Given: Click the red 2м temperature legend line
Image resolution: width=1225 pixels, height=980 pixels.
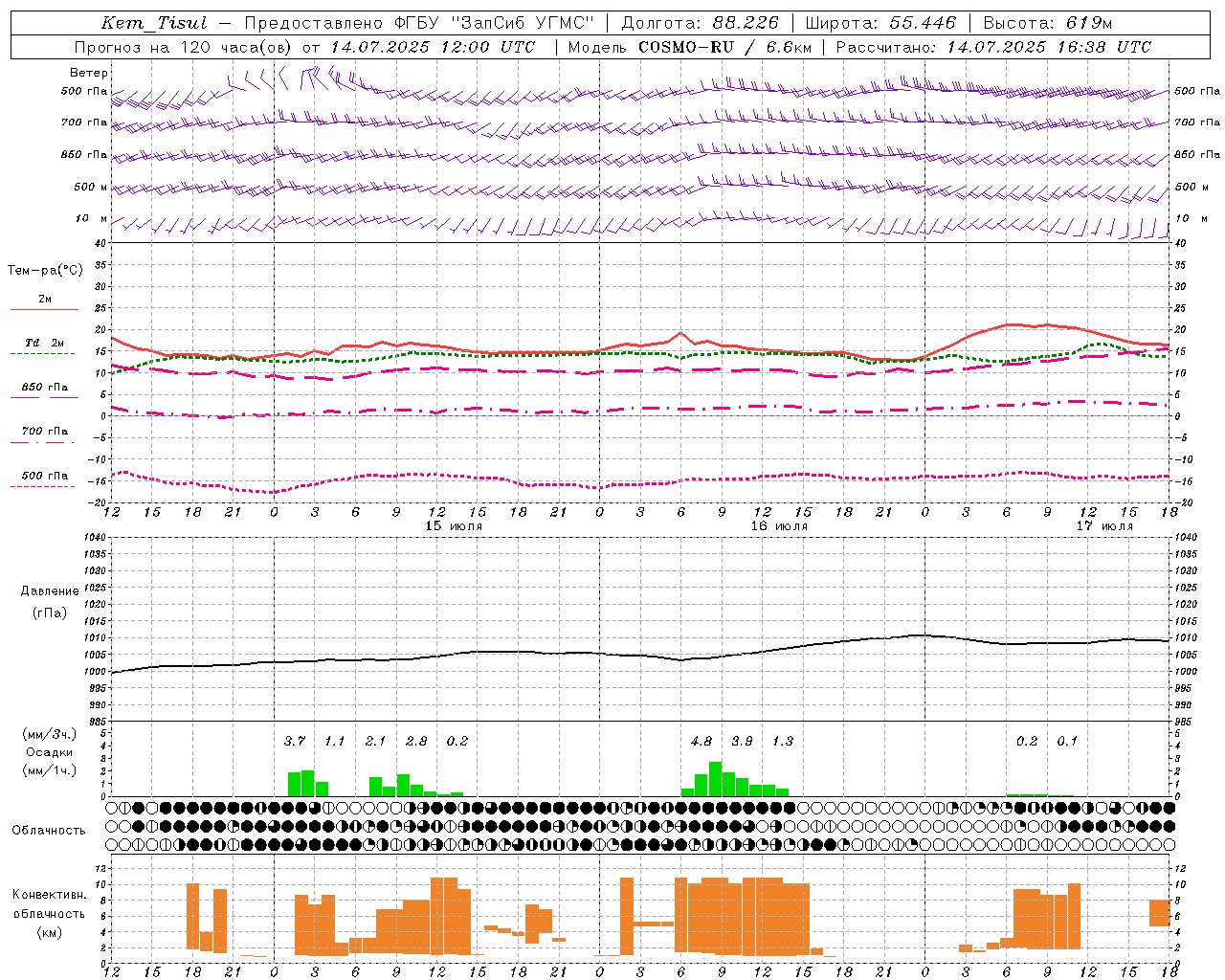Looking at the screenshot, I should (44, 309).
